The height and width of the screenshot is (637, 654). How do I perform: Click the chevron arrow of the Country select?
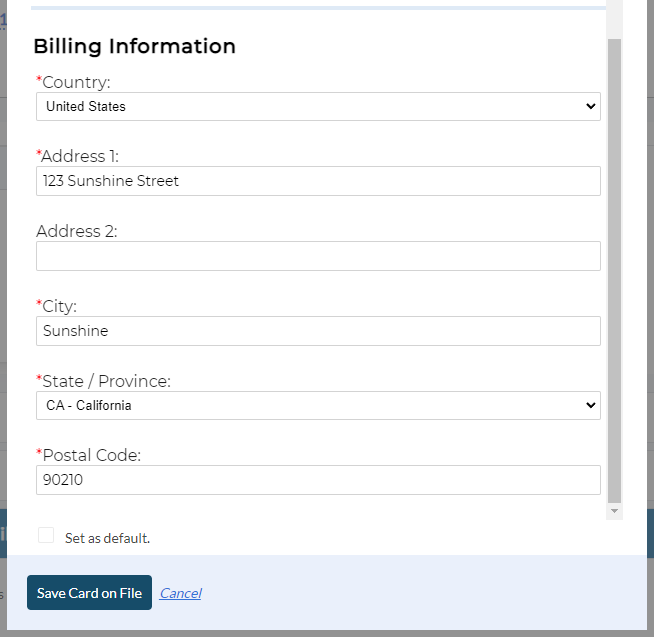pos(590,106)
